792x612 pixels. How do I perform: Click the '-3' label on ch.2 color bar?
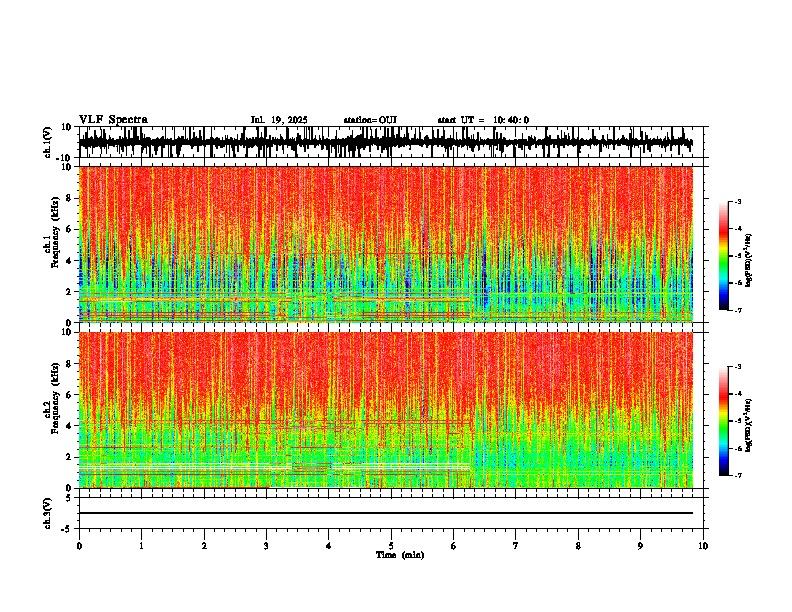point(737,367)
